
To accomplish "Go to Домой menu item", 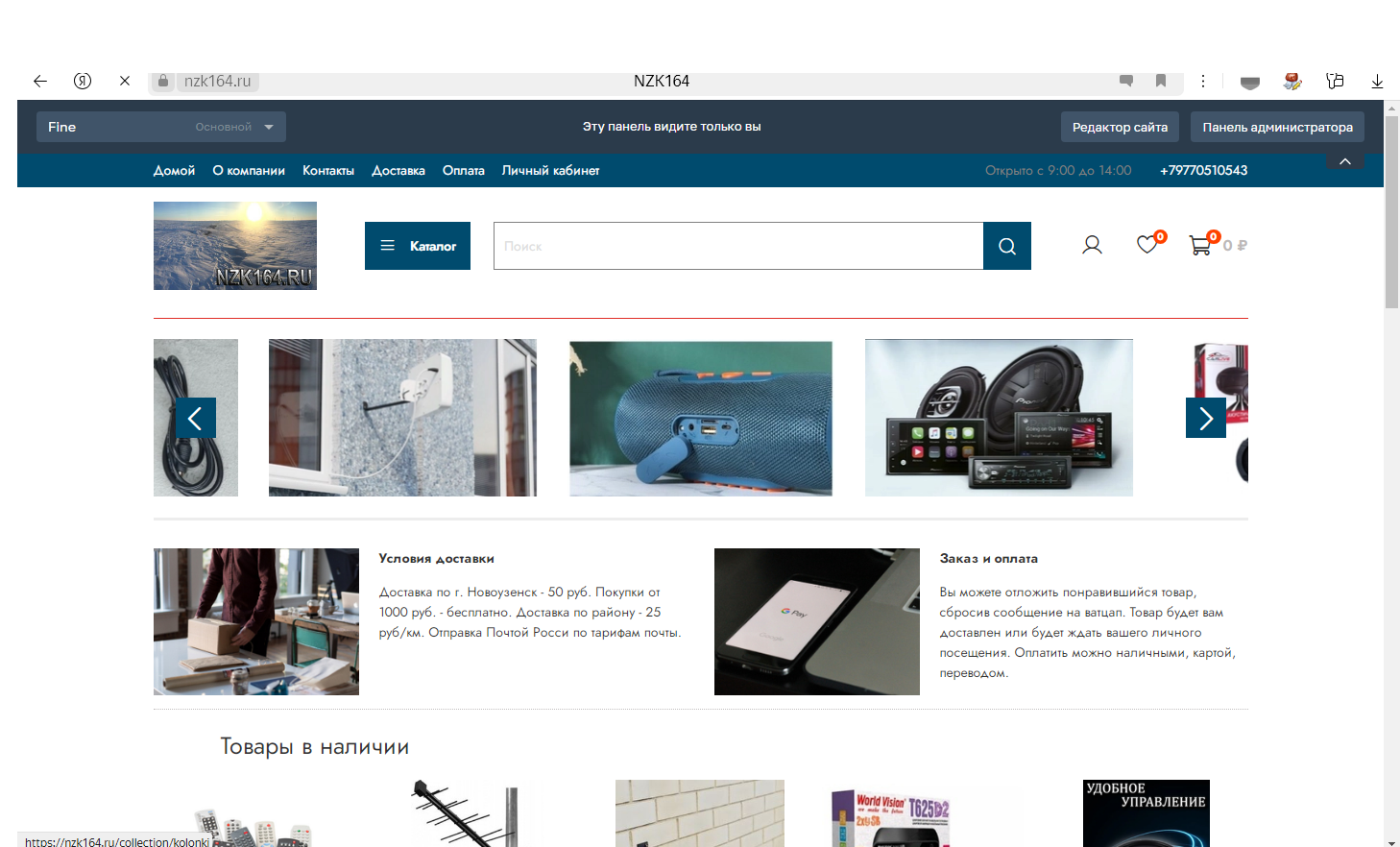I will [x=174, y=170].
